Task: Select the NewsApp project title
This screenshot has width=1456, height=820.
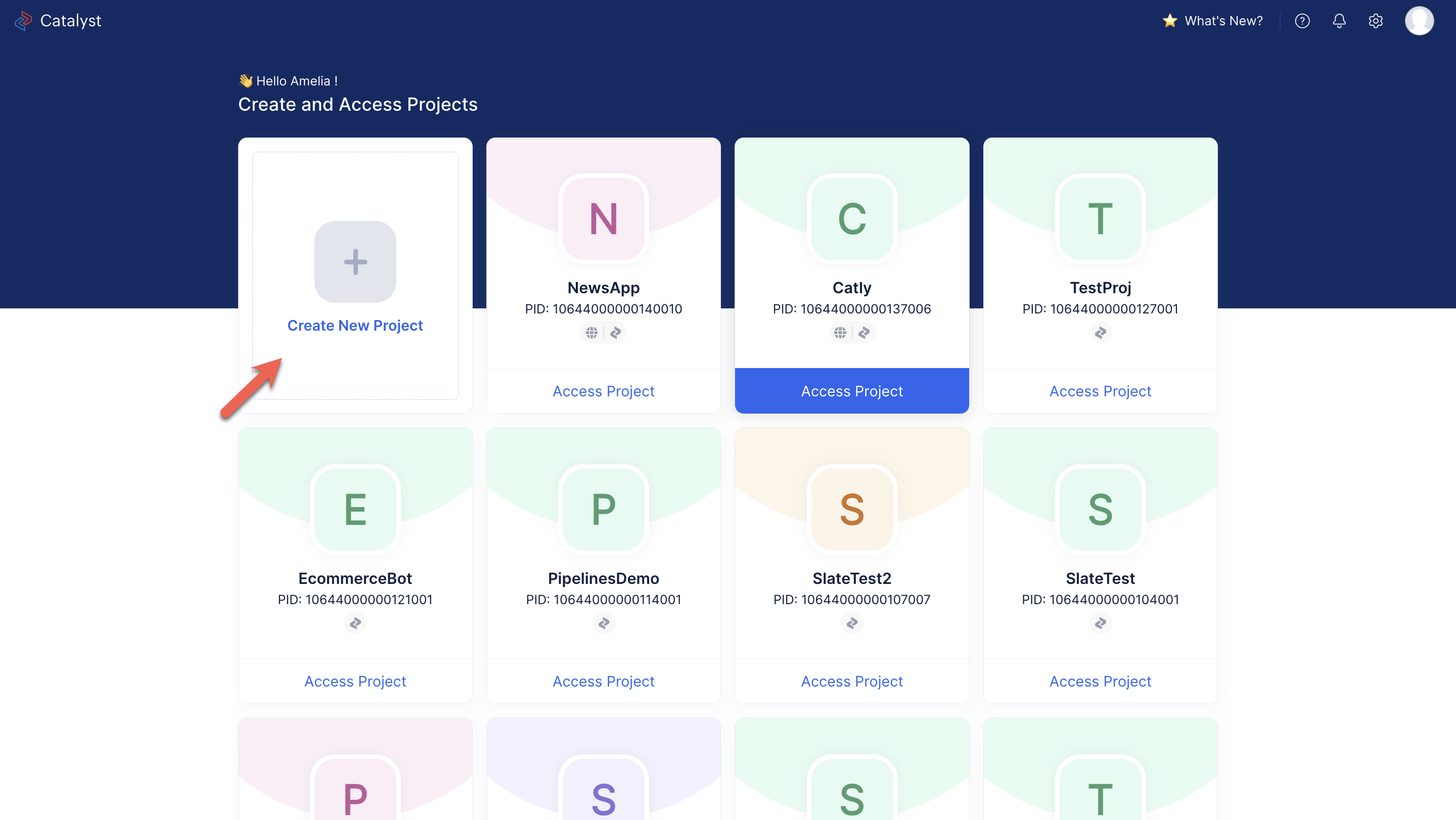Action: [x=604, y=288]
